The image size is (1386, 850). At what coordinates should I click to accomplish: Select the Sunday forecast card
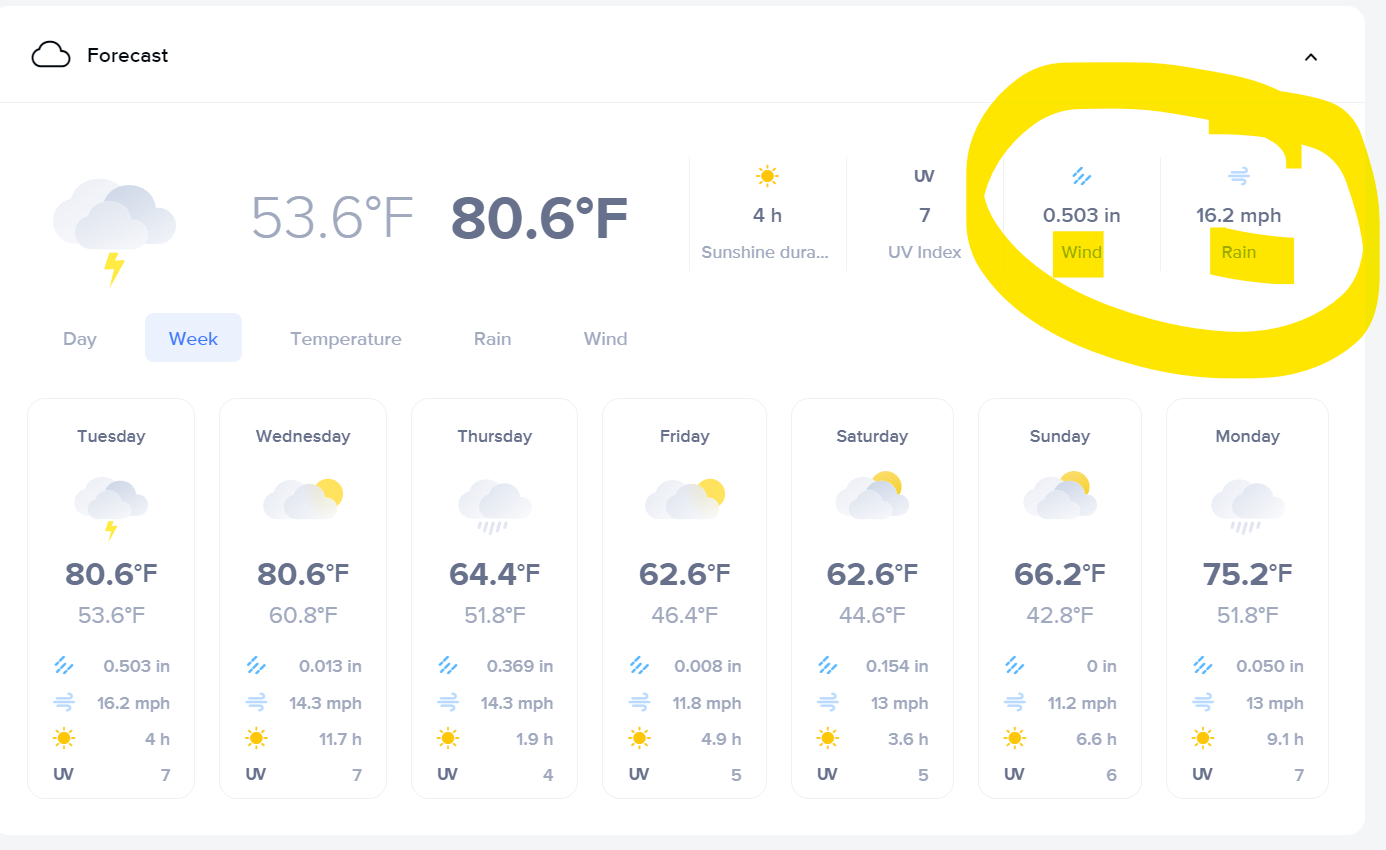pos(1059,598)
